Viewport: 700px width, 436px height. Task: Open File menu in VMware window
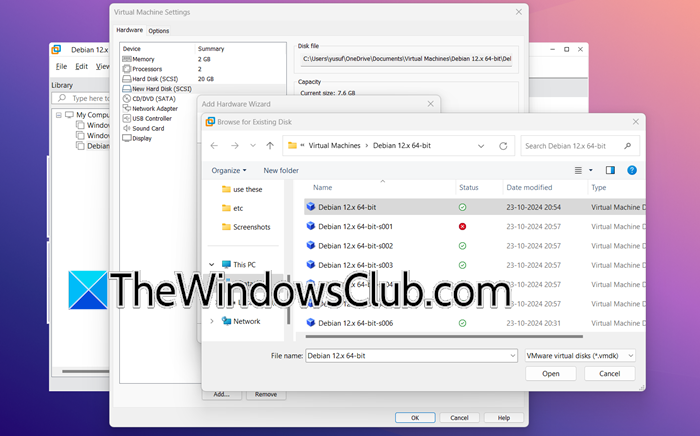click(x=61, y=66)
